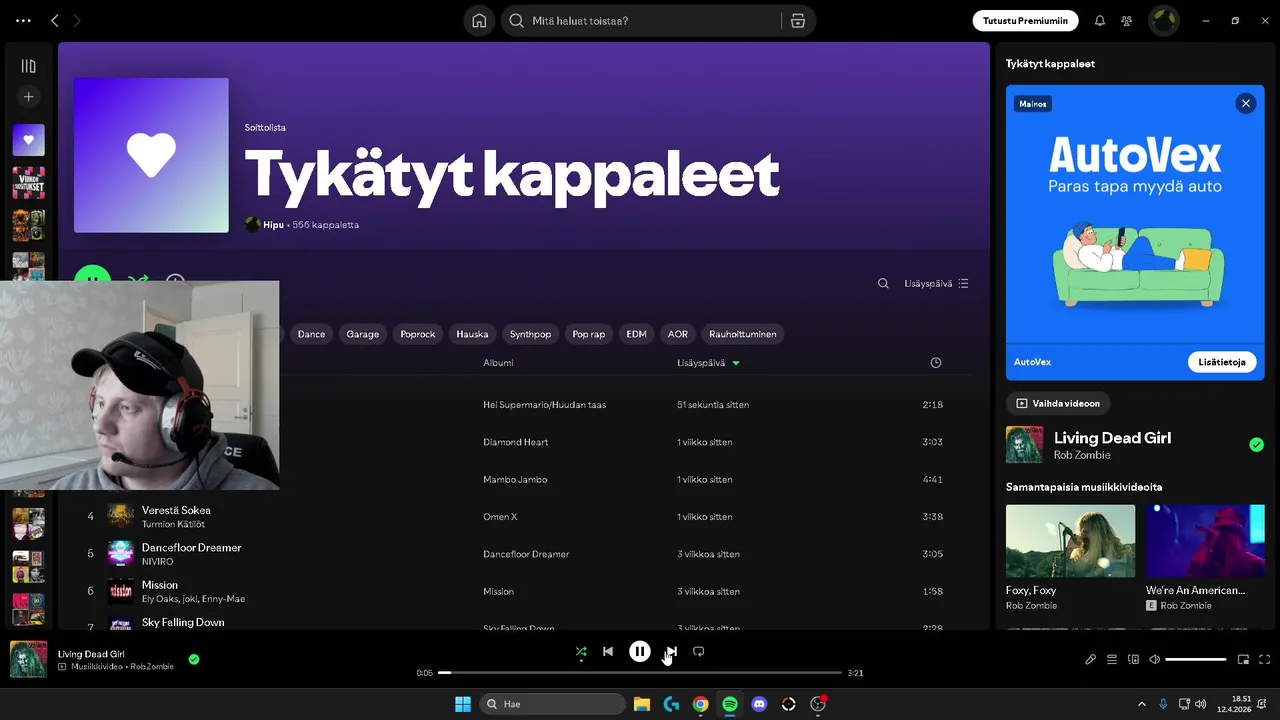Open the lyrics icon
The image size is (1280, 720).
coord(1091,660)
